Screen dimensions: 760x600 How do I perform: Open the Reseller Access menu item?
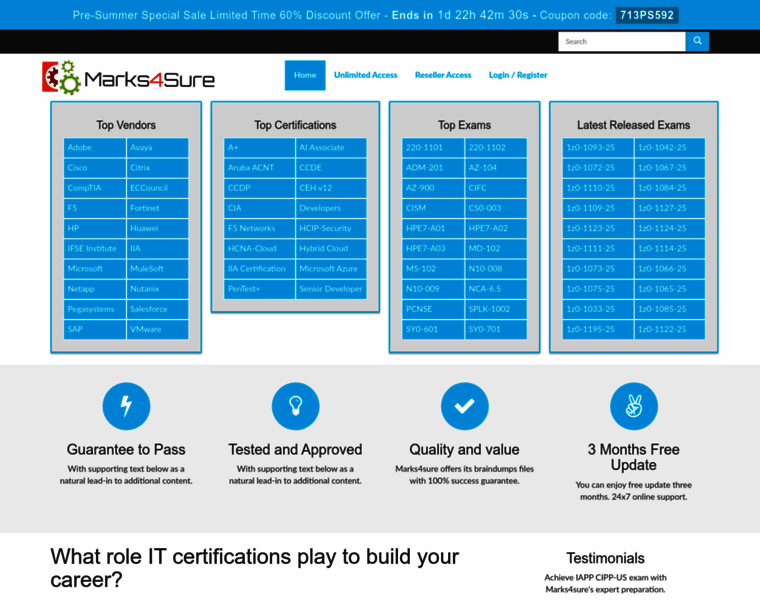(x=443, y=75)
